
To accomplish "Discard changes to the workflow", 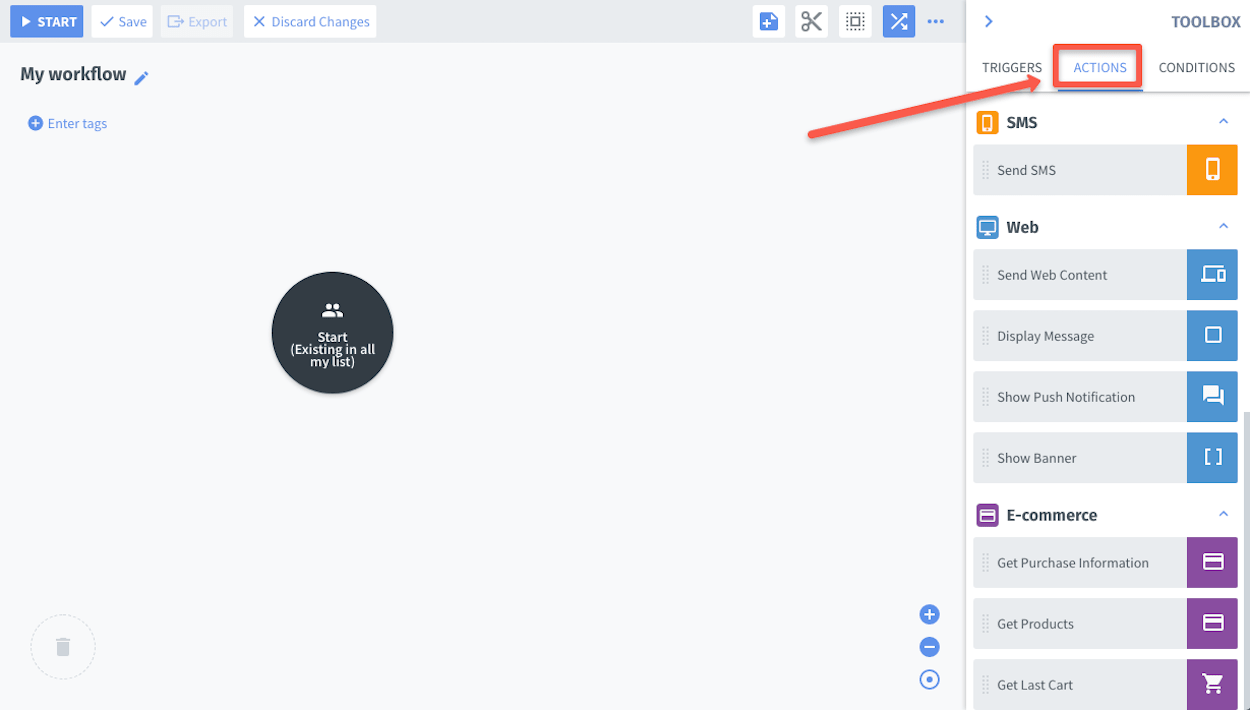I will 310,21.
